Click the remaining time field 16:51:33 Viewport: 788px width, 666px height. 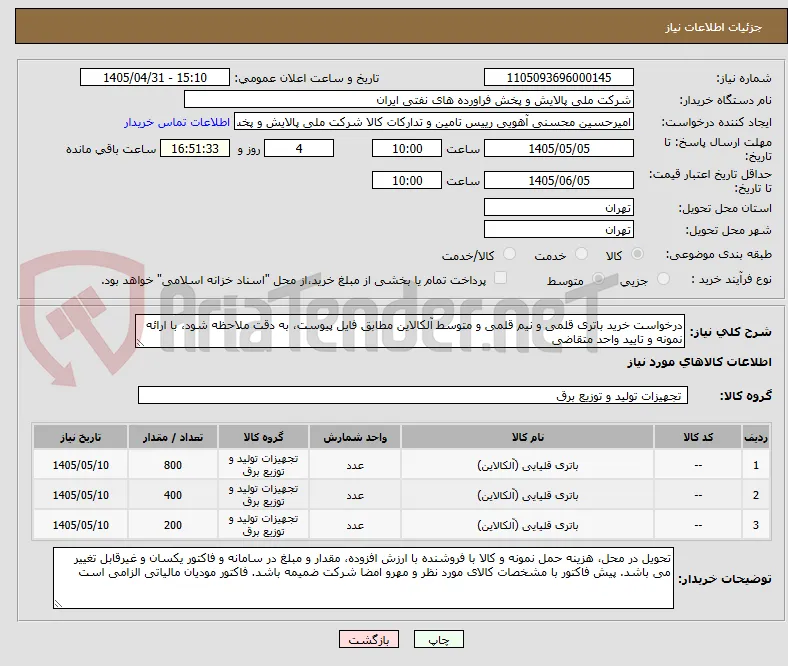[195, 148]
